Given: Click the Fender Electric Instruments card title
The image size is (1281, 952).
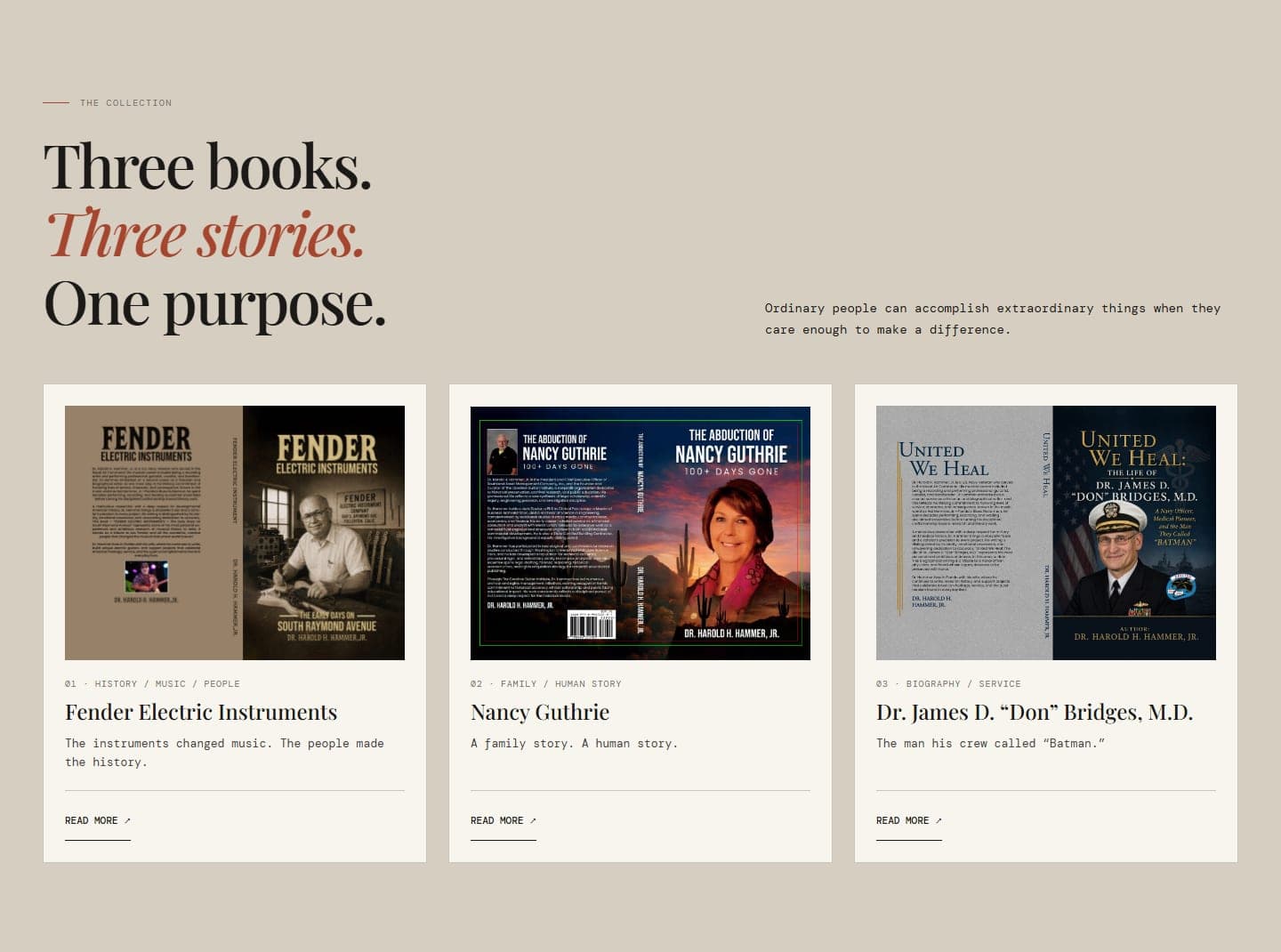Looking at the screenshot, I should click(x=201, y=713).
